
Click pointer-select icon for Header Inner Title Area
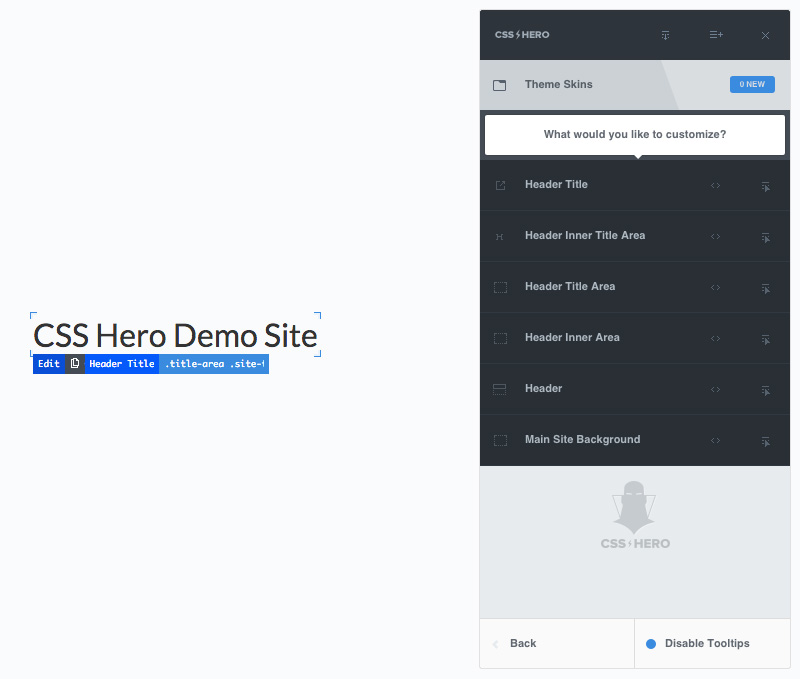tap(765, 237)
